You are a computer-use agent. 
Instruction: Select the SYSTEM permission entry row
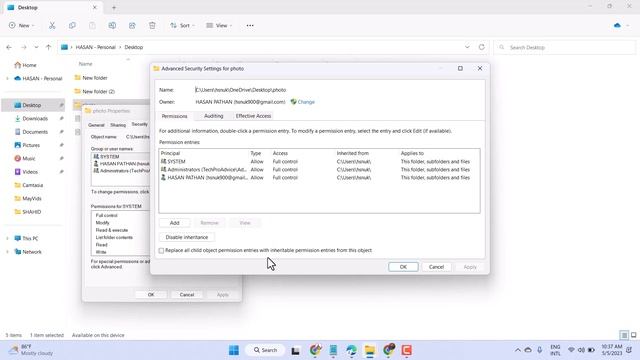click(x=319, y=162)
